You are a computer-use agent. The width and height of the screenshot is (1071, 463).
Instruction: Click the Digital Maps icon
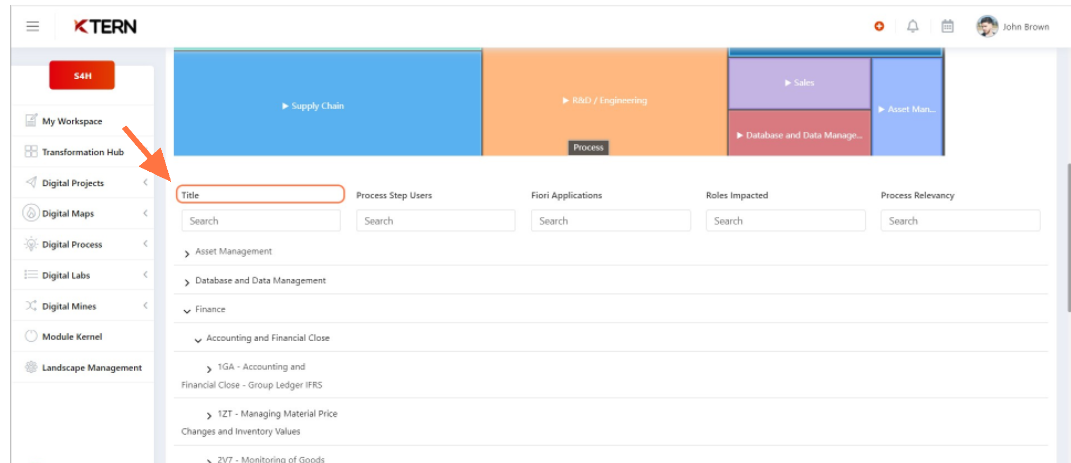coord(31,213)
